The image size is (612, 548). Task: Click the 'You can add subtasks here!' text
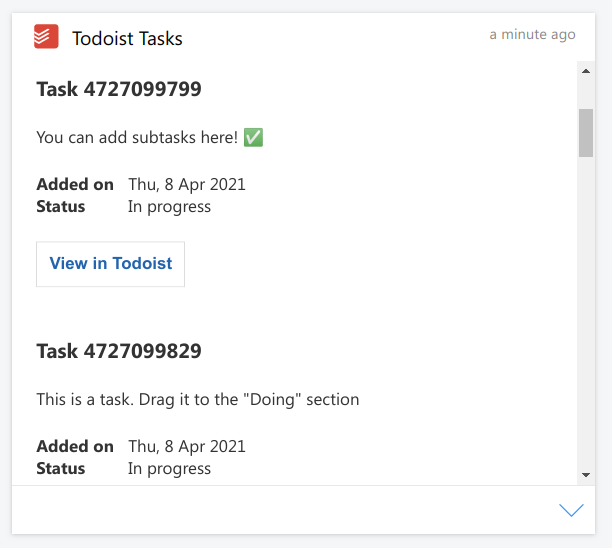(137, 138)
